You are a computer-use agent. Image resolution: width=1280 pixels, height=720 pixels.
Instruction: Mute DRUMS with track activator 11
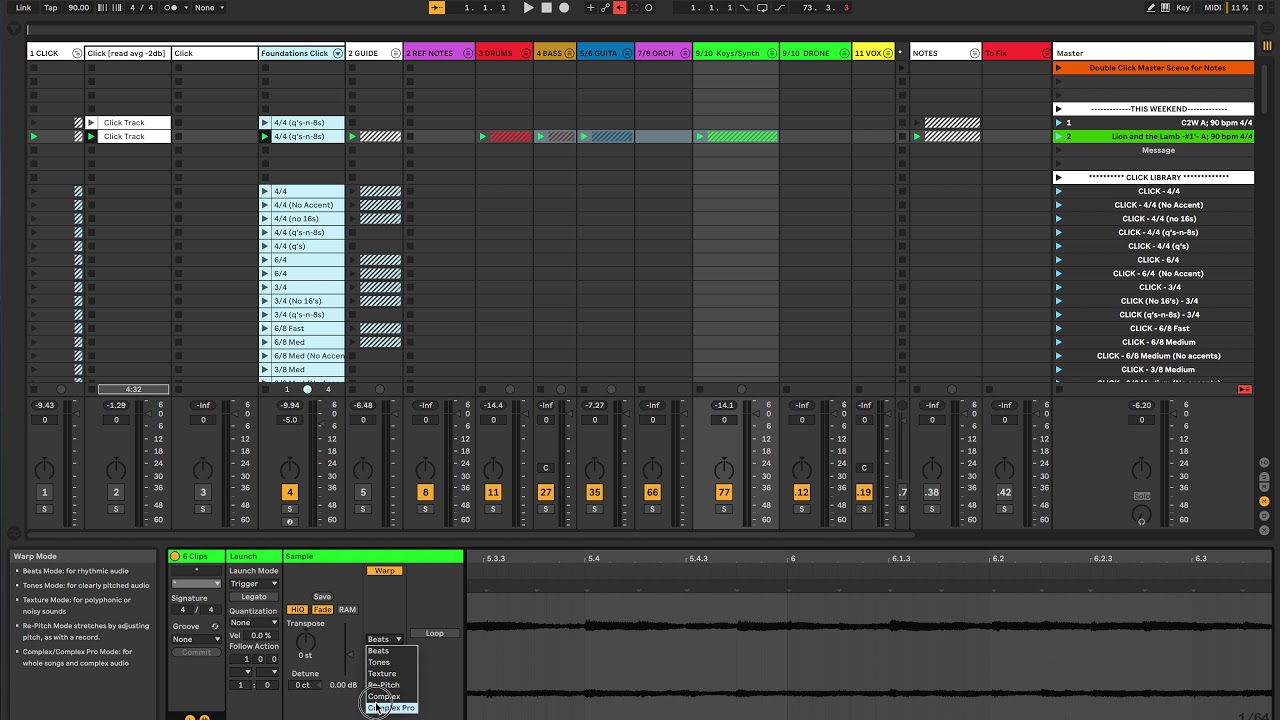493,492
